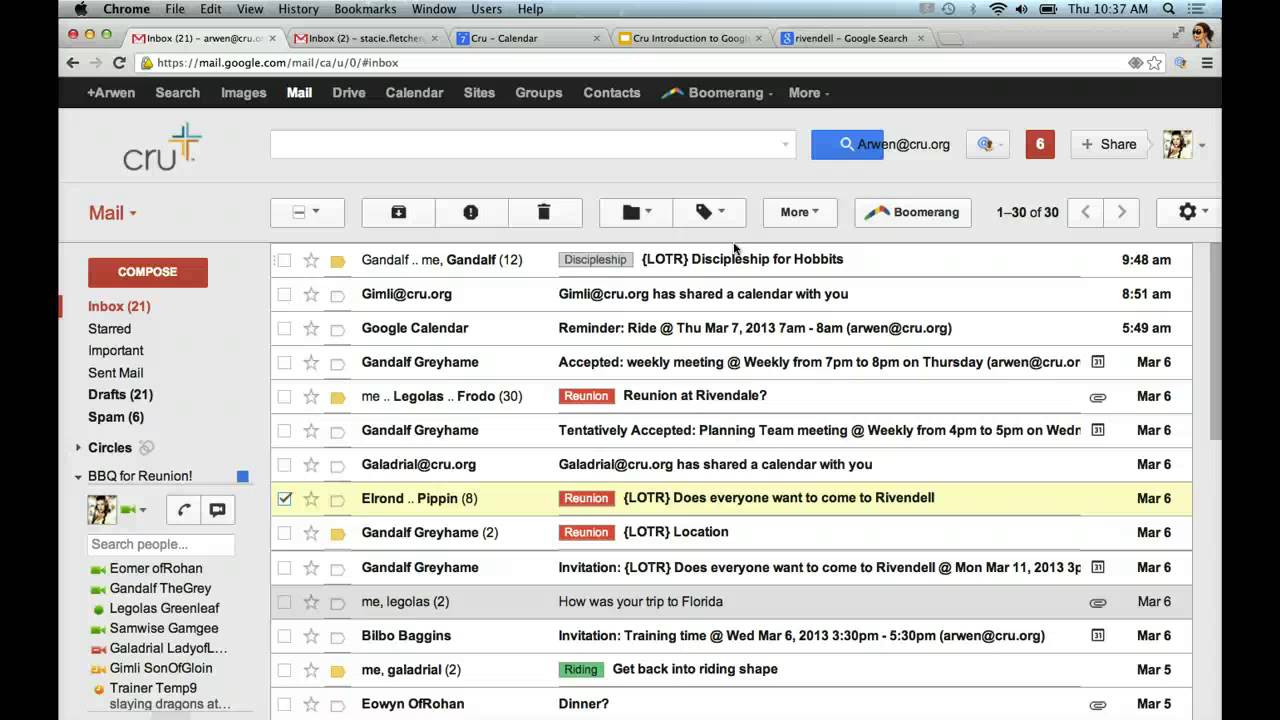Open the Drive item in top bar
The height and width of the screenshot is (720, 1280).
tap(349, 93)
